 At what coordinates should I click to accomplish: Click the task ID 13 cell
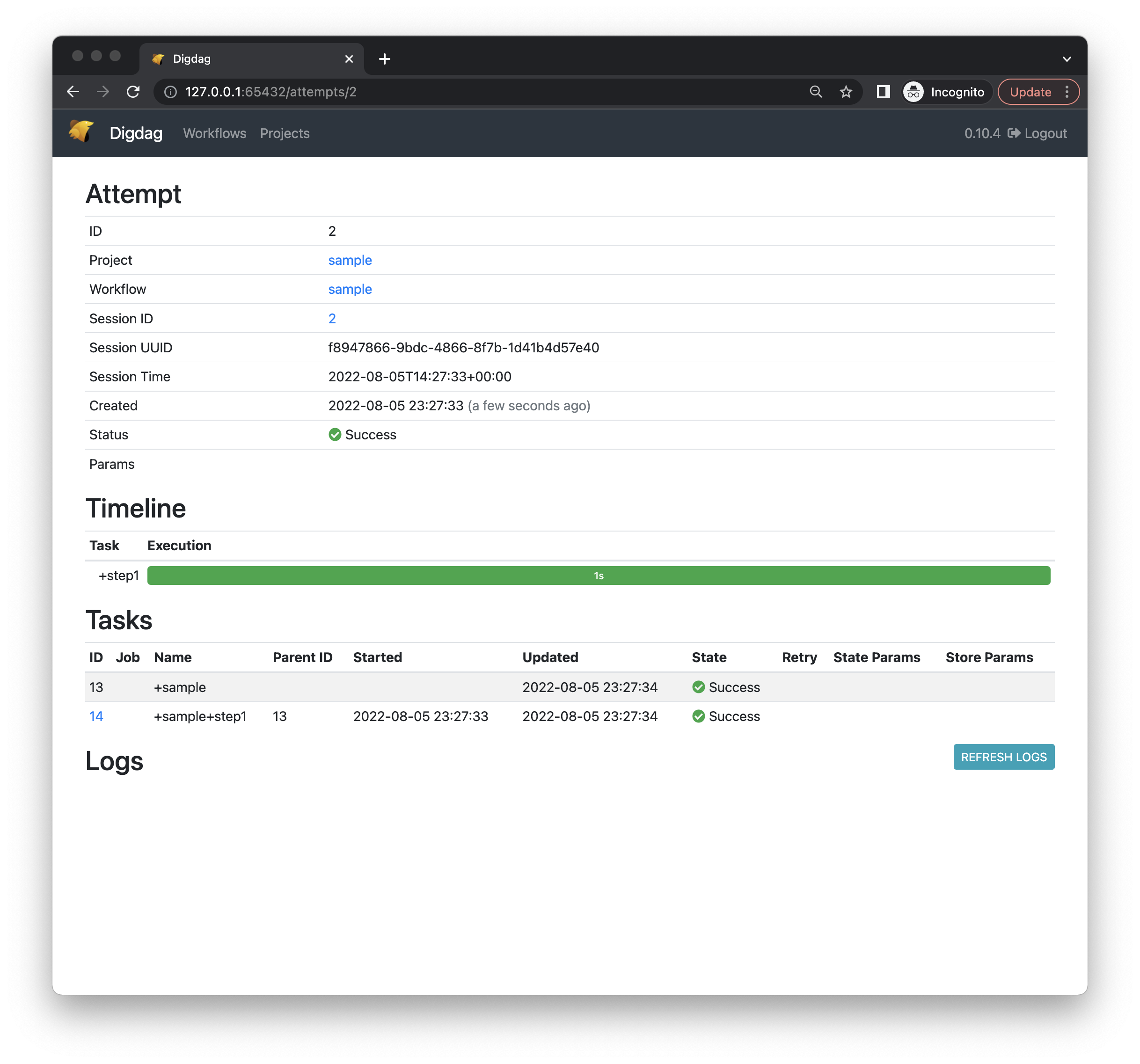(96, 687)
